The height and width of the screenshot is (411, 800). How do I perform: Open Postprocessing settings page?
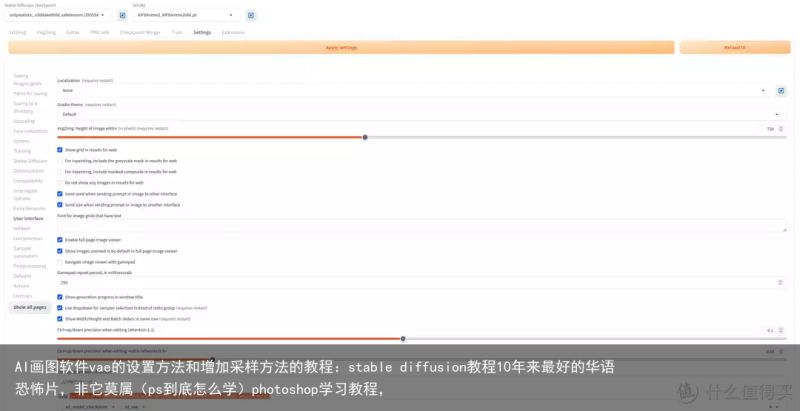click(x=30, y=266)
